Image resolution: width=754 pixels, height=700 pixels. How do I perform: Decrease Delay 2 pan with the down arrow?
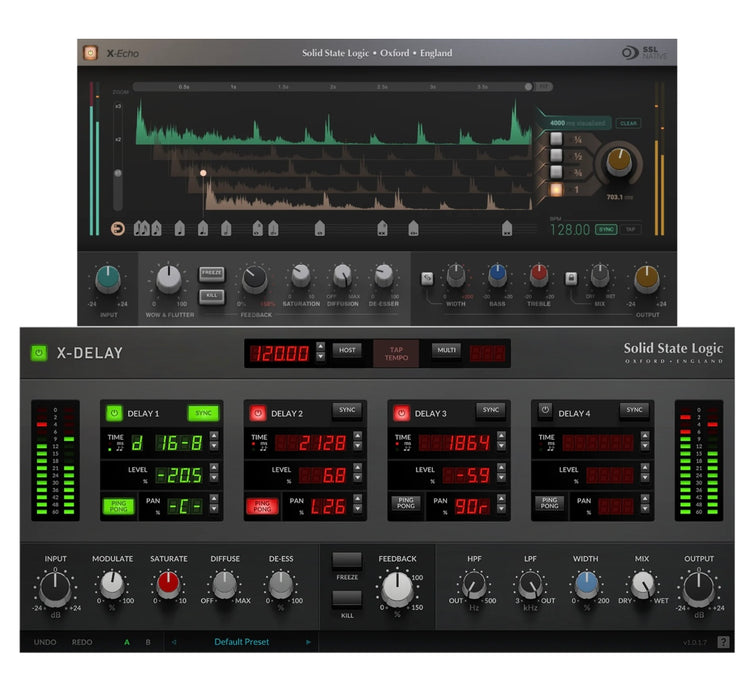[x=357, y=509]
